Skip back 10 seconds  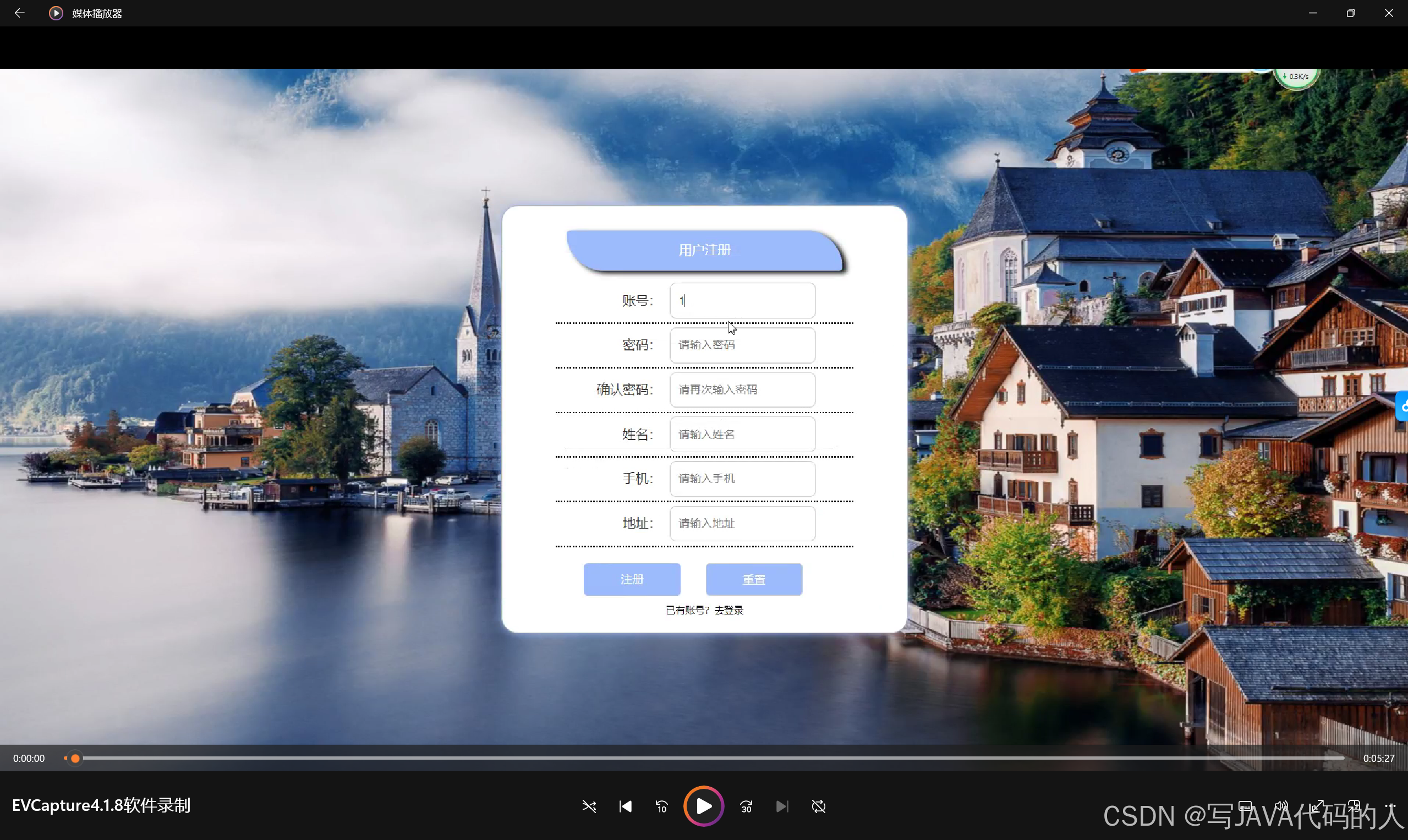tap(661, 806)
